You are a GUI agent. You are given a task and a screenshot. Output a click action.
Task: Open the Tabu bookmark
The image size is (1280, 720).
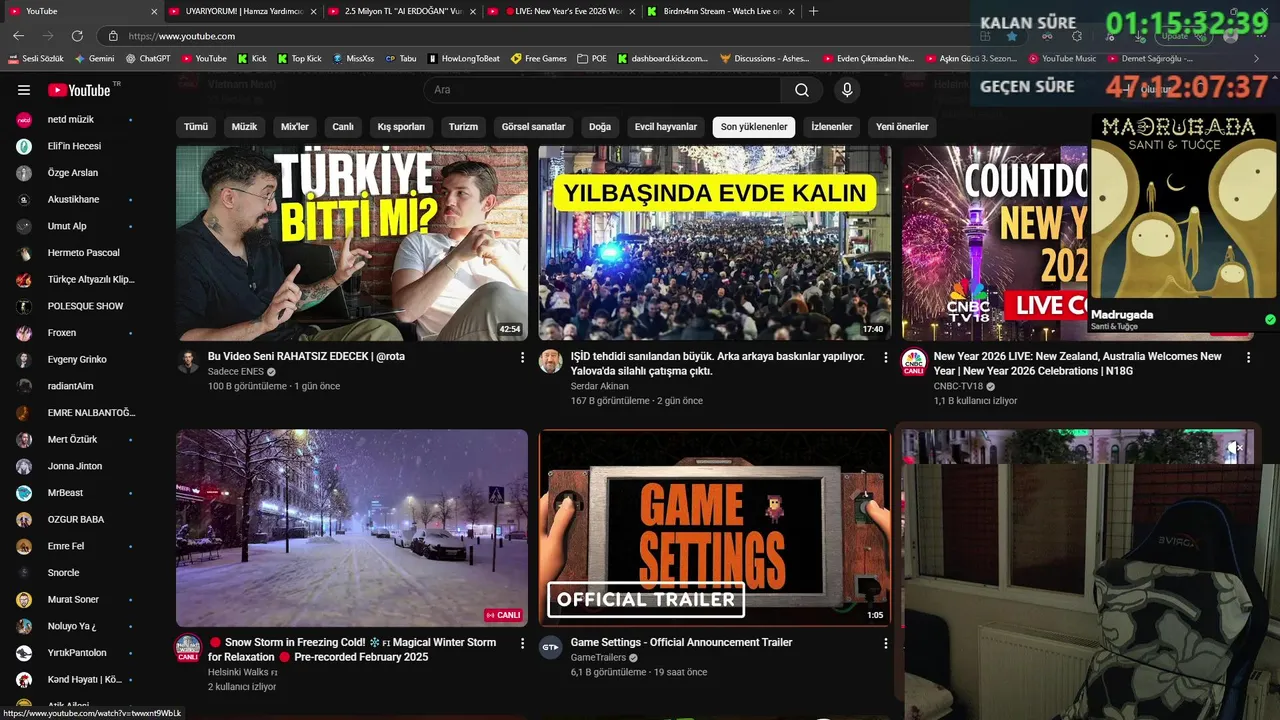[x=400, y=59]
